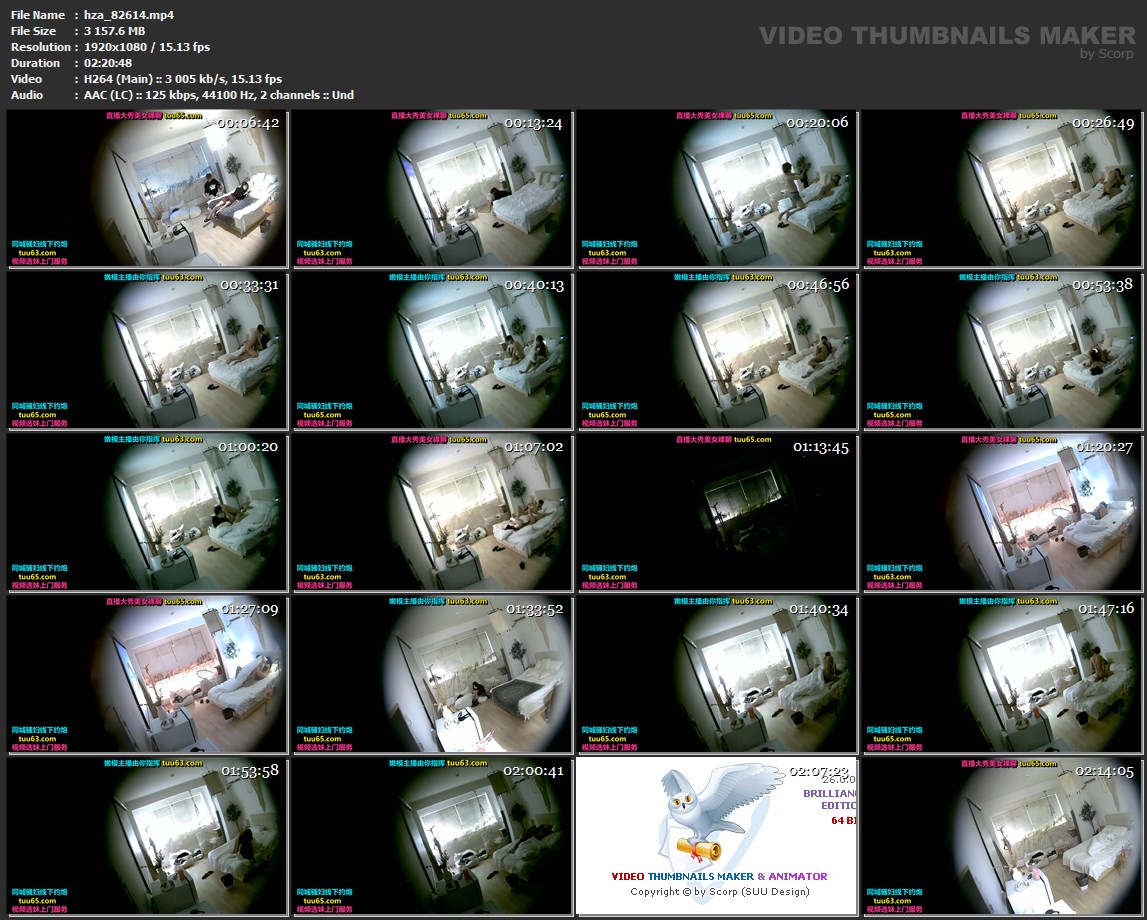Open the frame at 00:20:06
1147x920 pixels.
tap(717, 189)
